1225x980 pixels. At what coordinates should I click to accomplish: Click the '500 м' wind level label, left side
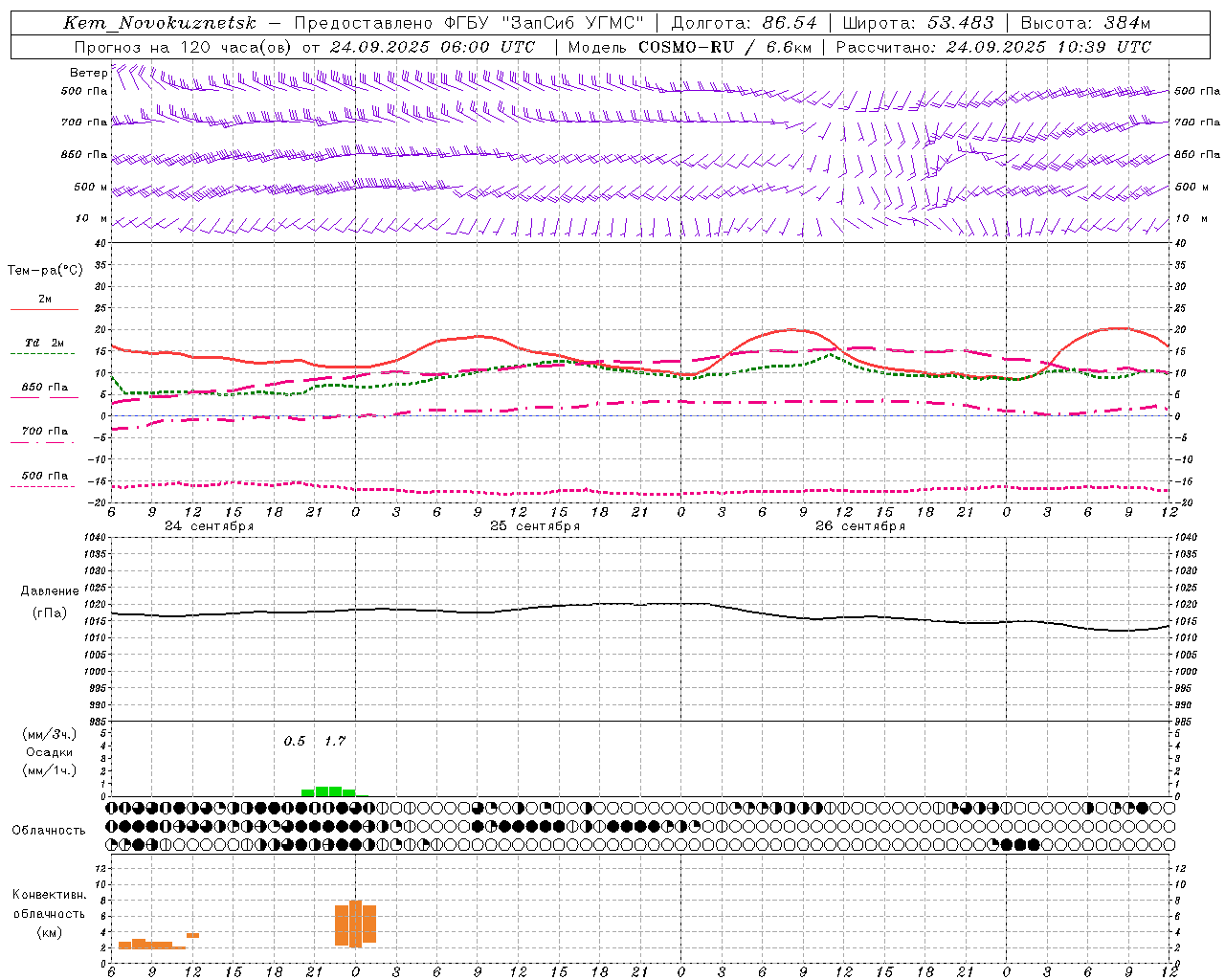[x=91, y=187]
